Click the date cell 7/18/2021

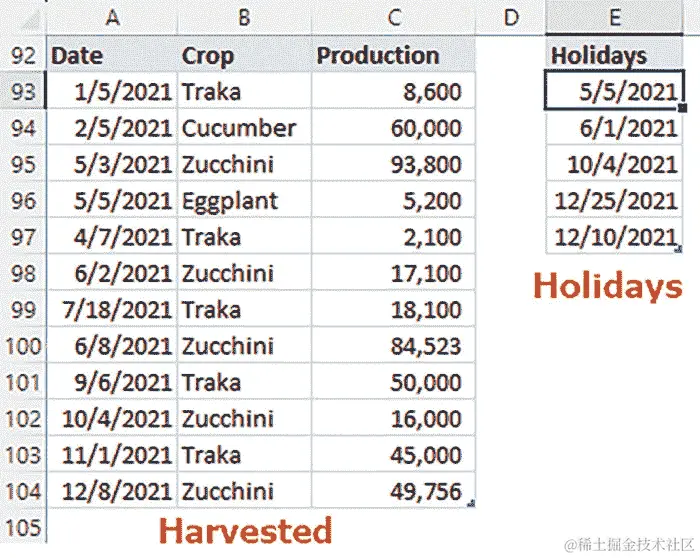click(112, 309)
